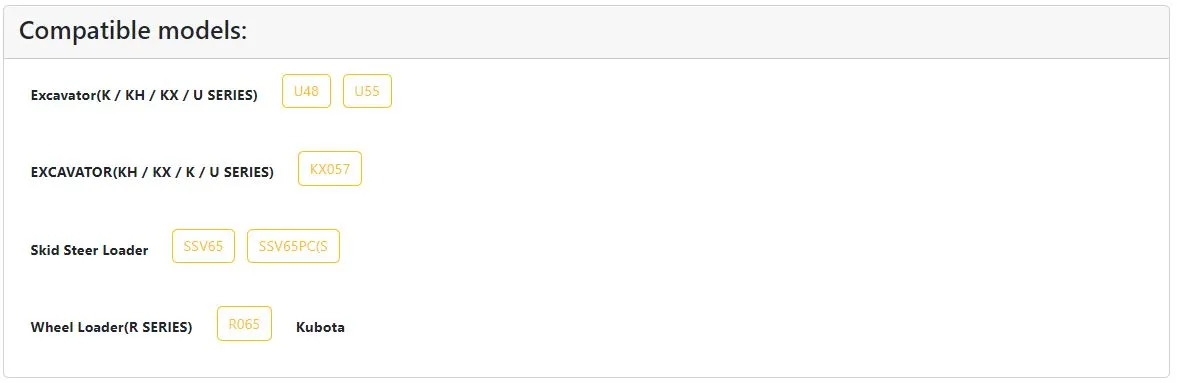Click the brand name after R065

[321, 327]
